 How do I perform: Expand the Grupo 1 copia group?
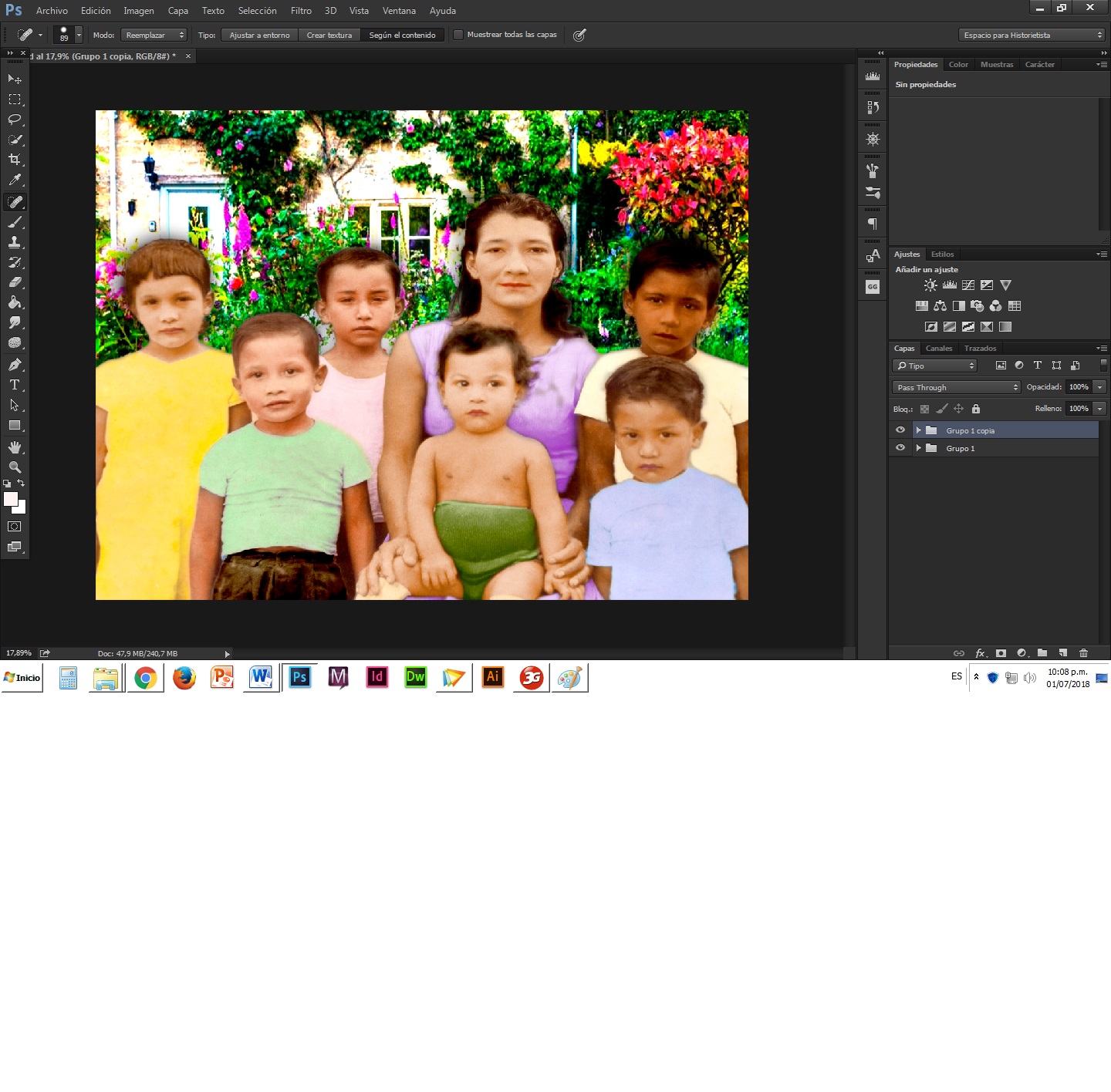[918, 430]
